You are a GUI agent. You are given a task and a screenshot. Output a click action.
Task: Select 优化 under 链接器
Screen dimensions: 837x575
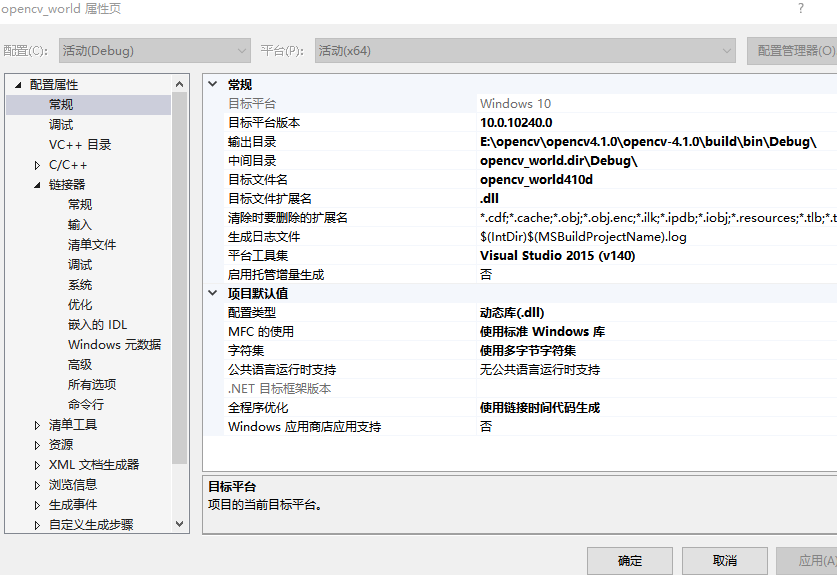tap(80, 304)
